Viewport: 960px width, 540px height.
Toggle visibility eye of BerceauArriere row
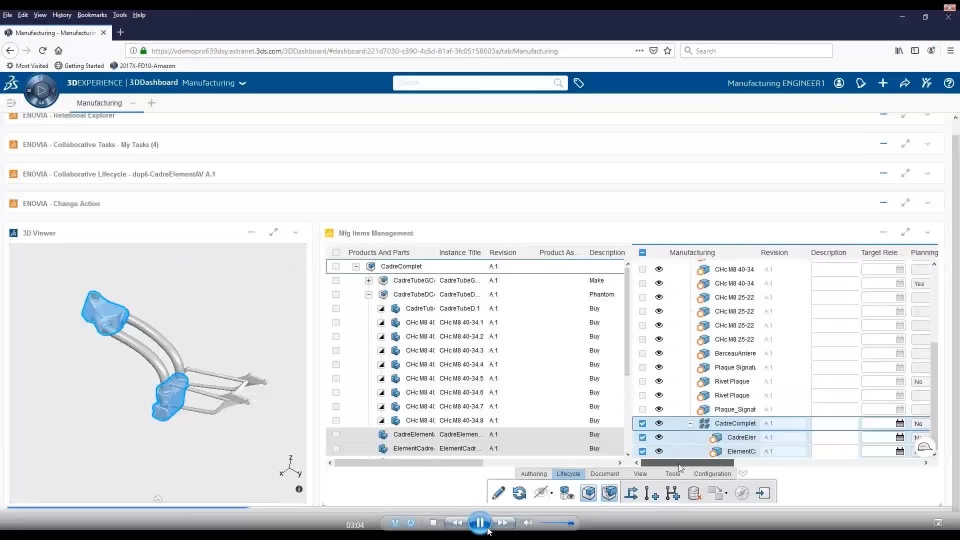coord(659,353)
